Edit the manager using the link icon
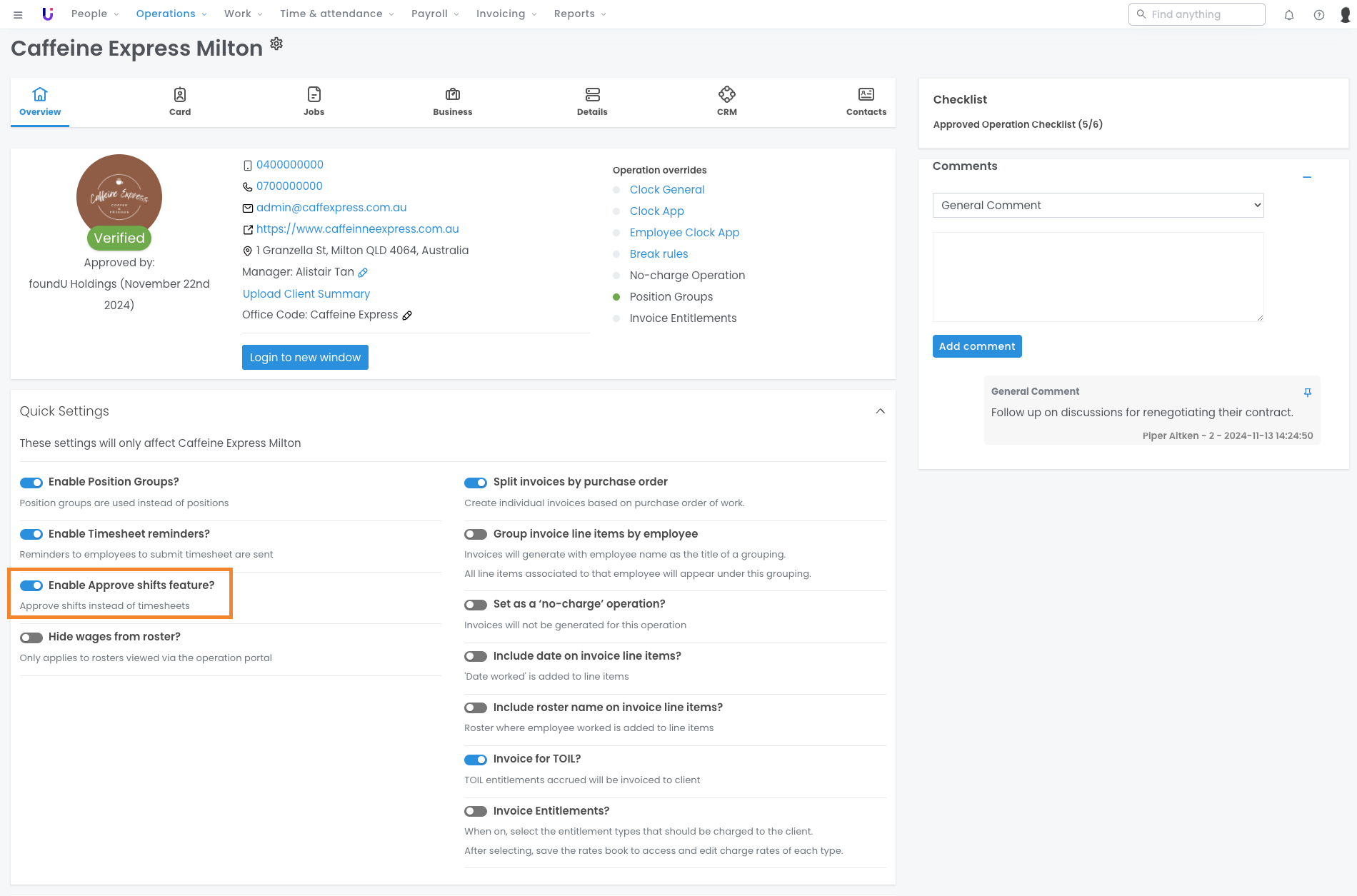1357x896 pixels. 363,272
